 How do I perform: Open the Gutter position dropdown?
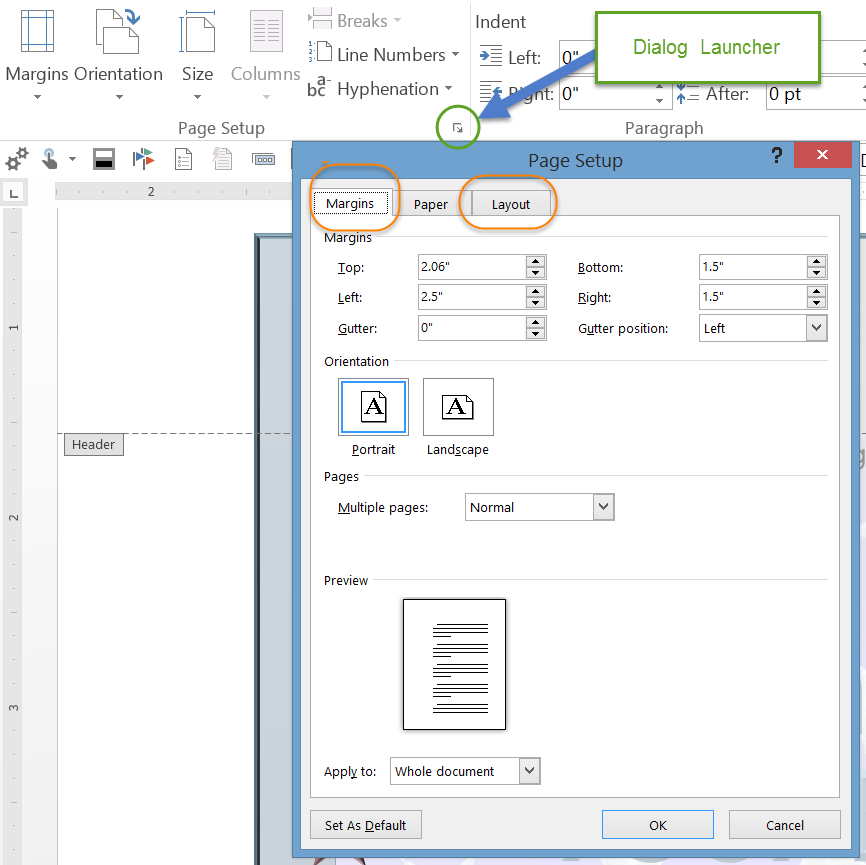click(763, 328)
